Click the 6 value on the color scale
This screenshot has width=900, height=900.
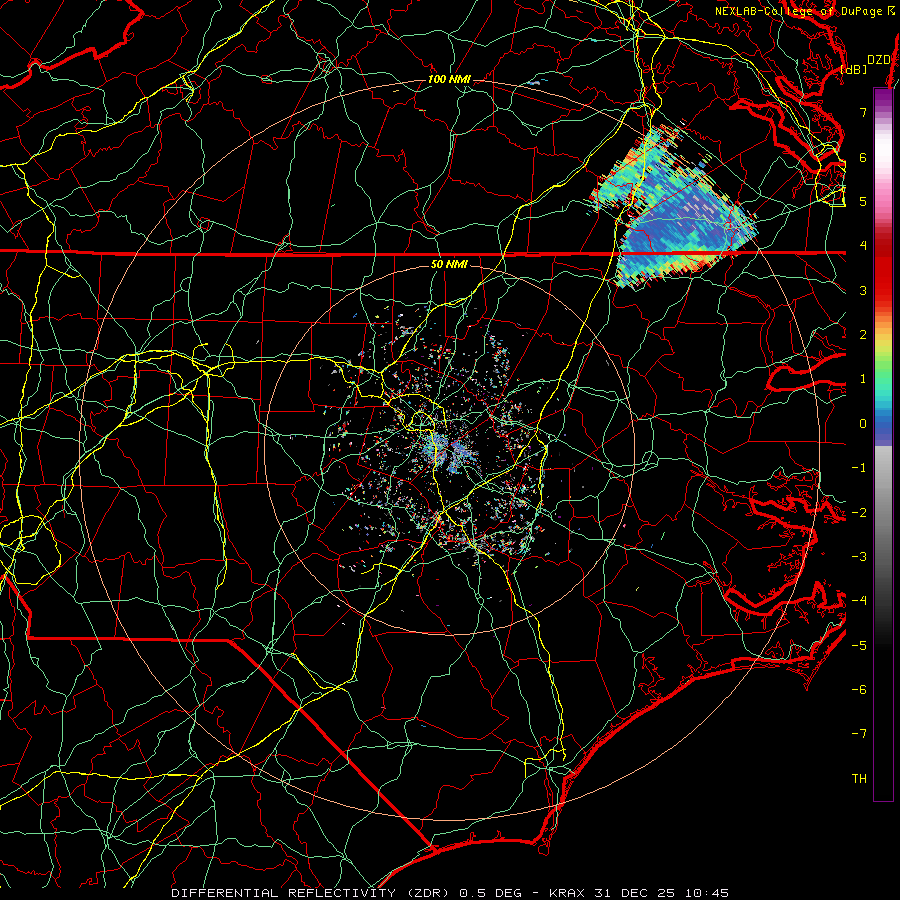tap(863, 157)
